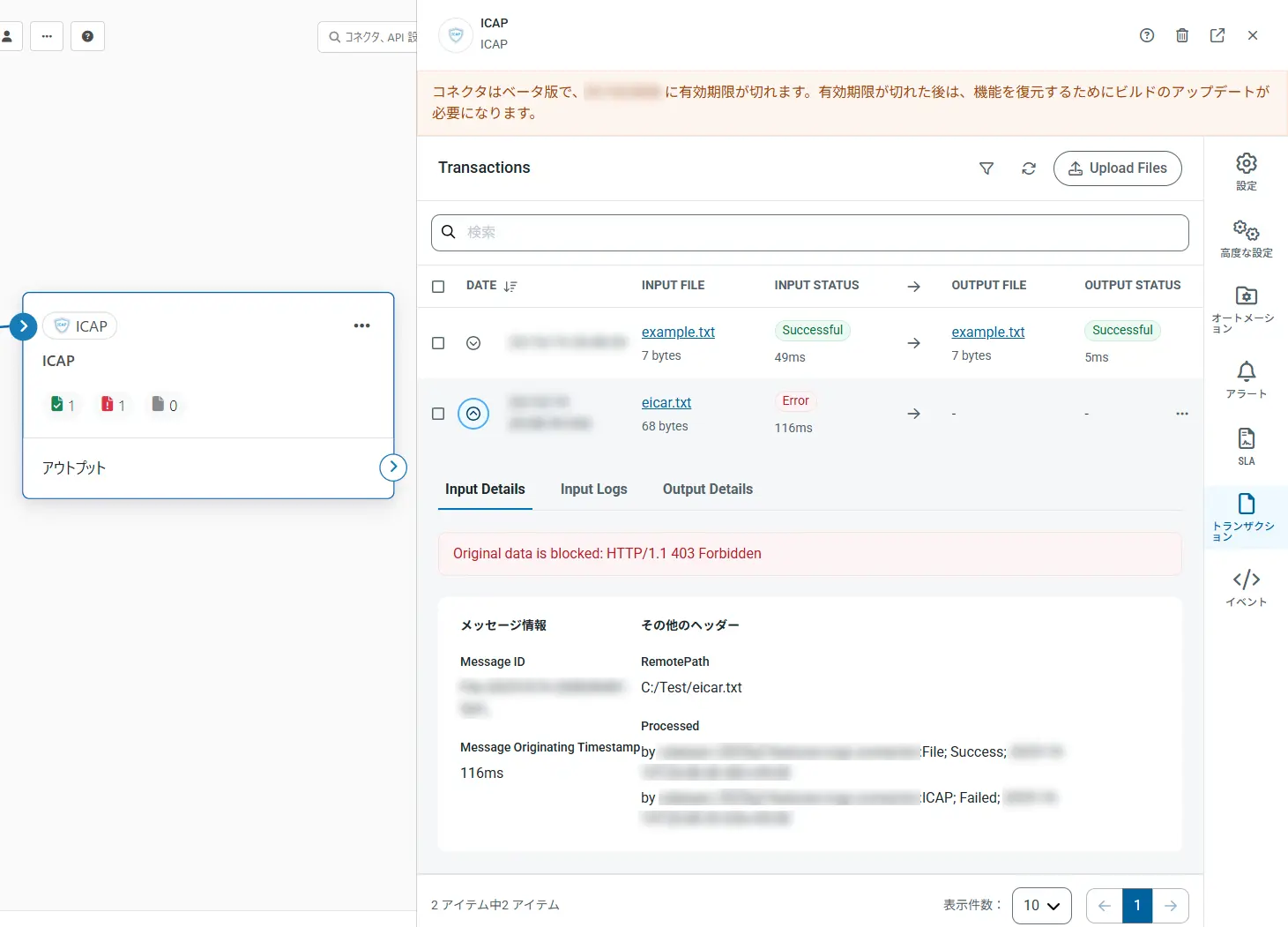This screenshot has height=927, width=1288.
Task: Click the Upload Files button
Action: click(1118, 168)
